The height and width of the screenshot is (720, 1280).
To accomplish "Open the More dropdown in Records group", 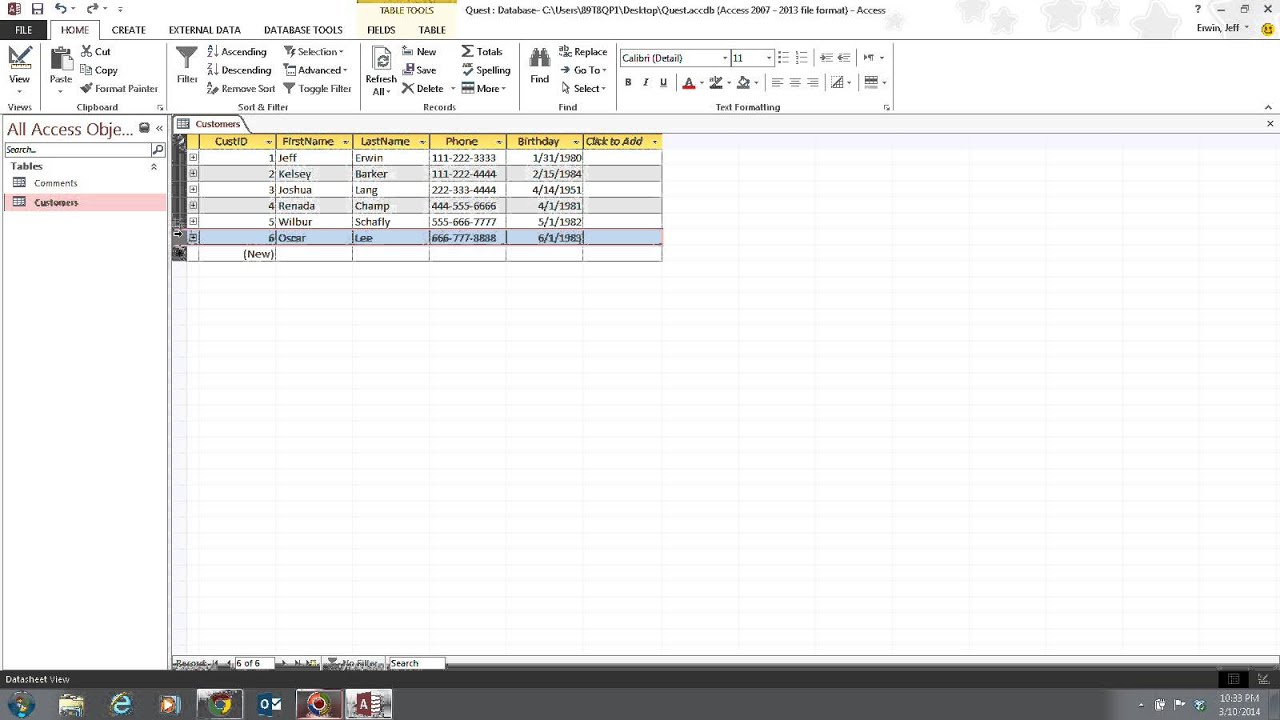I will coord(484,88).
